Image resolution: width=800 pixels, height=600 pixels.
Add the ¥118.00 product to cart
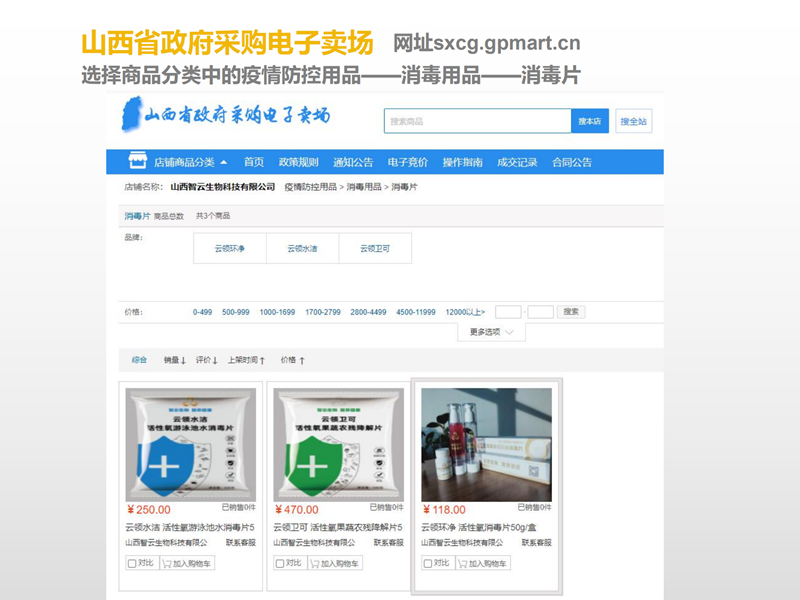(x=485, y=563)
